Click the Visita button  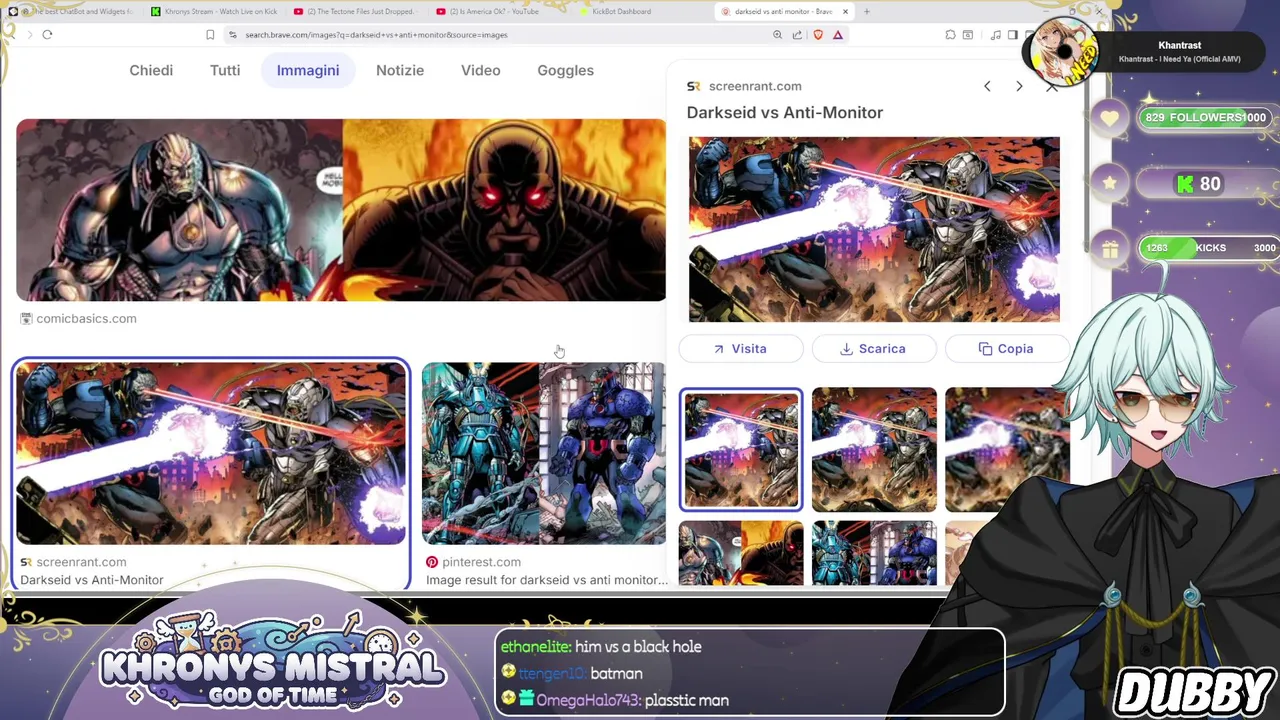pyautogui.click(x=741, y=349)
